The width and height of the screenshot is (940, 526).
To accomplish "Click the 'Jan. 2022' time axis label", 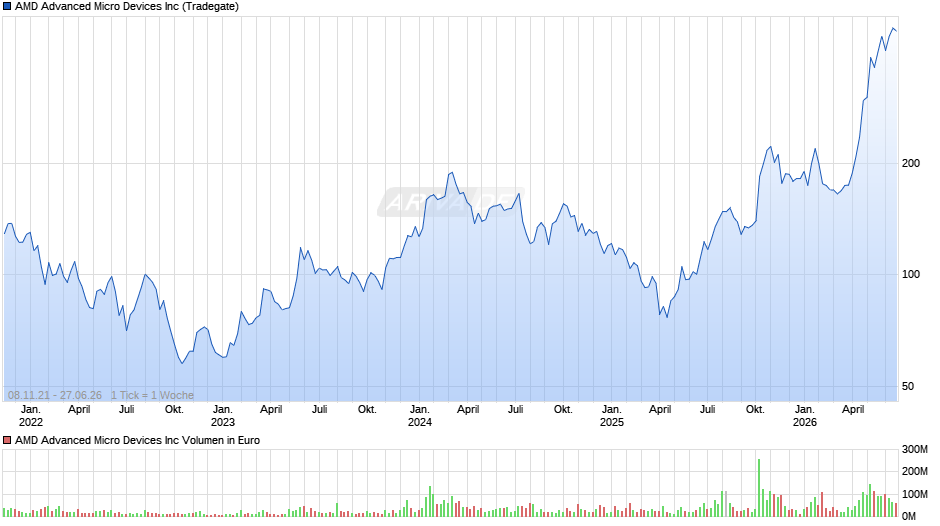I will pos(31,416).
